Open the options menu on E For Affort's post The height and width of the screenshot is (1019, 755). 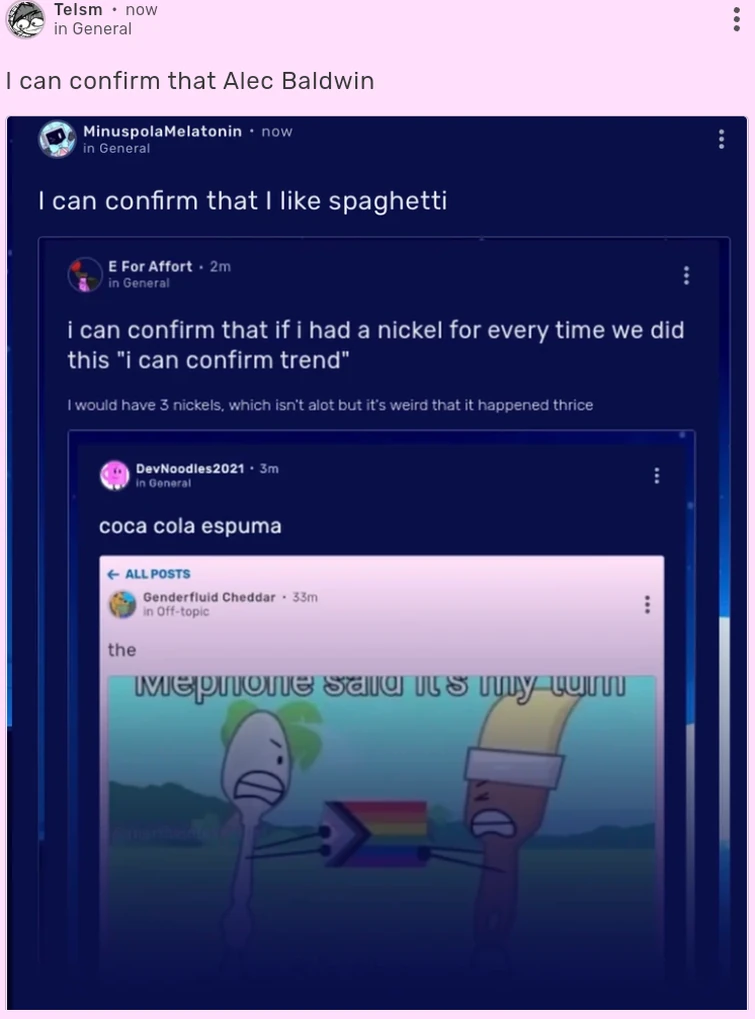[686, 276]
